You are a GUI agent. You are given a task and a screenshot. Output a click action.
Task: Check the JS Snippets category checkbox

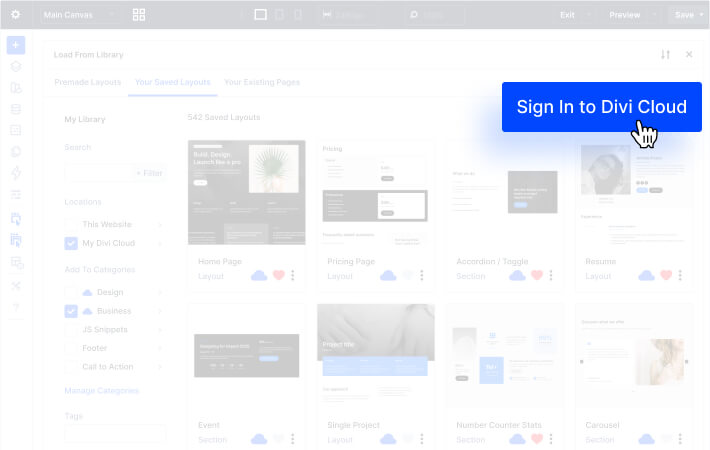pos(71,330)
